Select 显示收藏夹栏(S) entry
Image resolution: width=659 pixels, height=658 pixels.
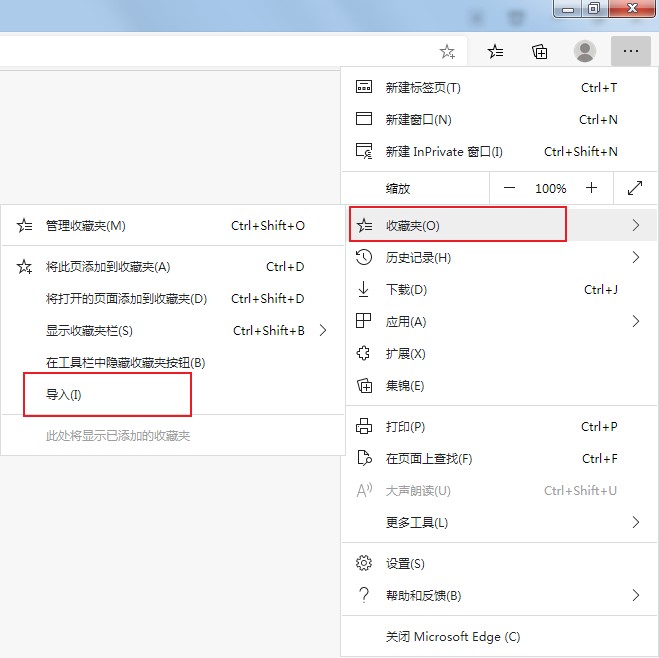[x=173, y=330]
